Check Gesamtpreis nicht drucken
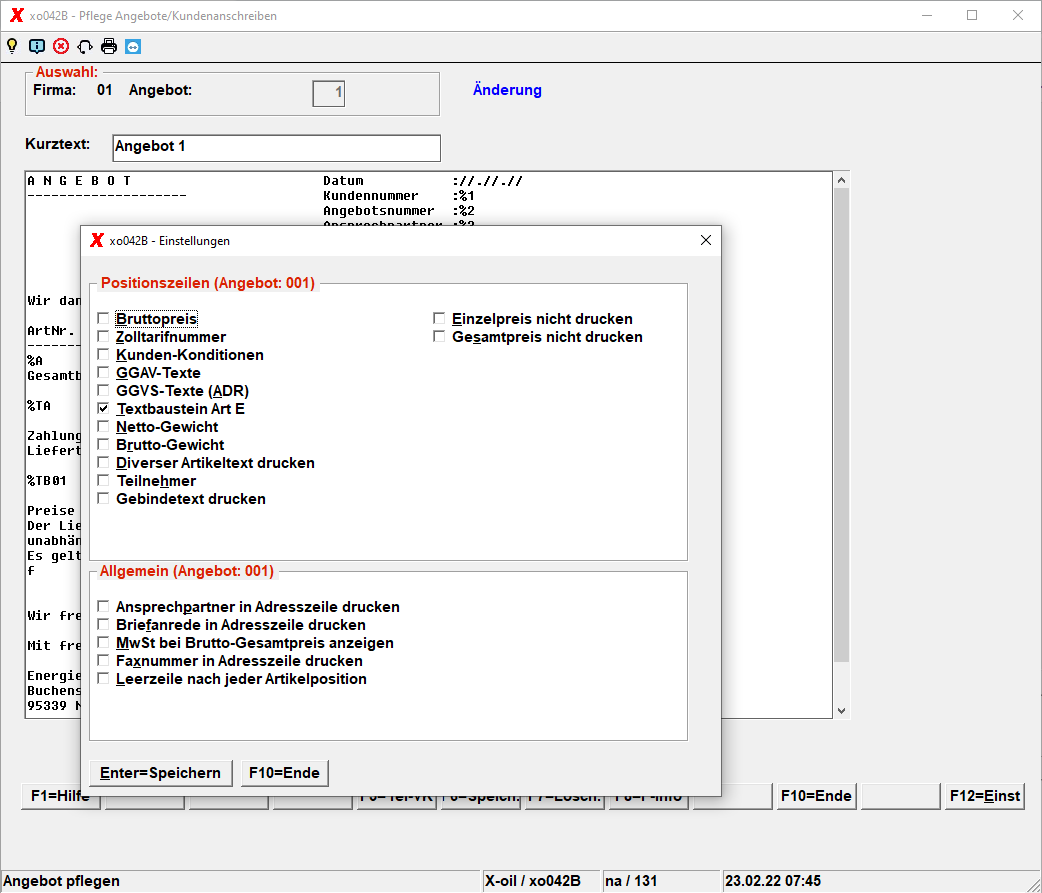Image resolution: width=1042 pixels, height=893 pixels. (x=439, y=337)
